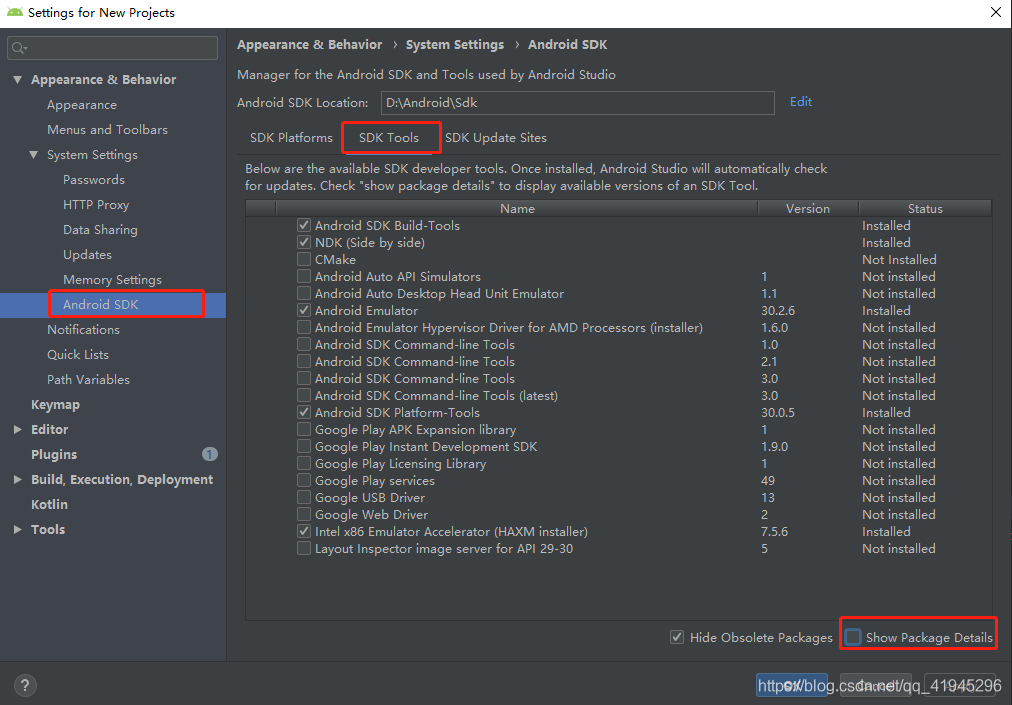The height and width of the screenshot is (705, 1012).
Task: Check Google USB Driver box
Action: pos(303,498)
